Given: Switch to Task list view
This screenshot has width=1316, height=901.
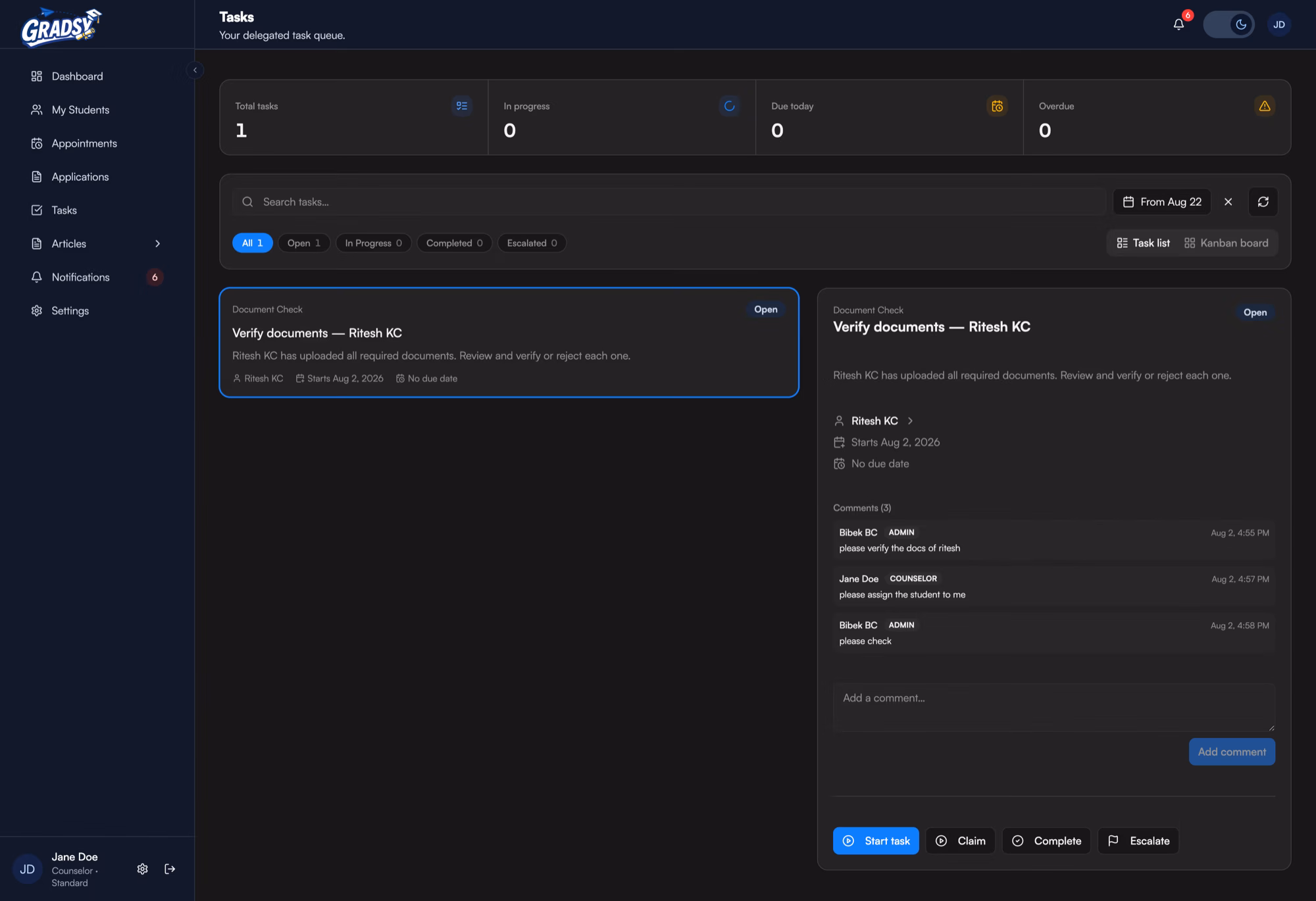Looking at the screenshot, I should pos(1144,243).
